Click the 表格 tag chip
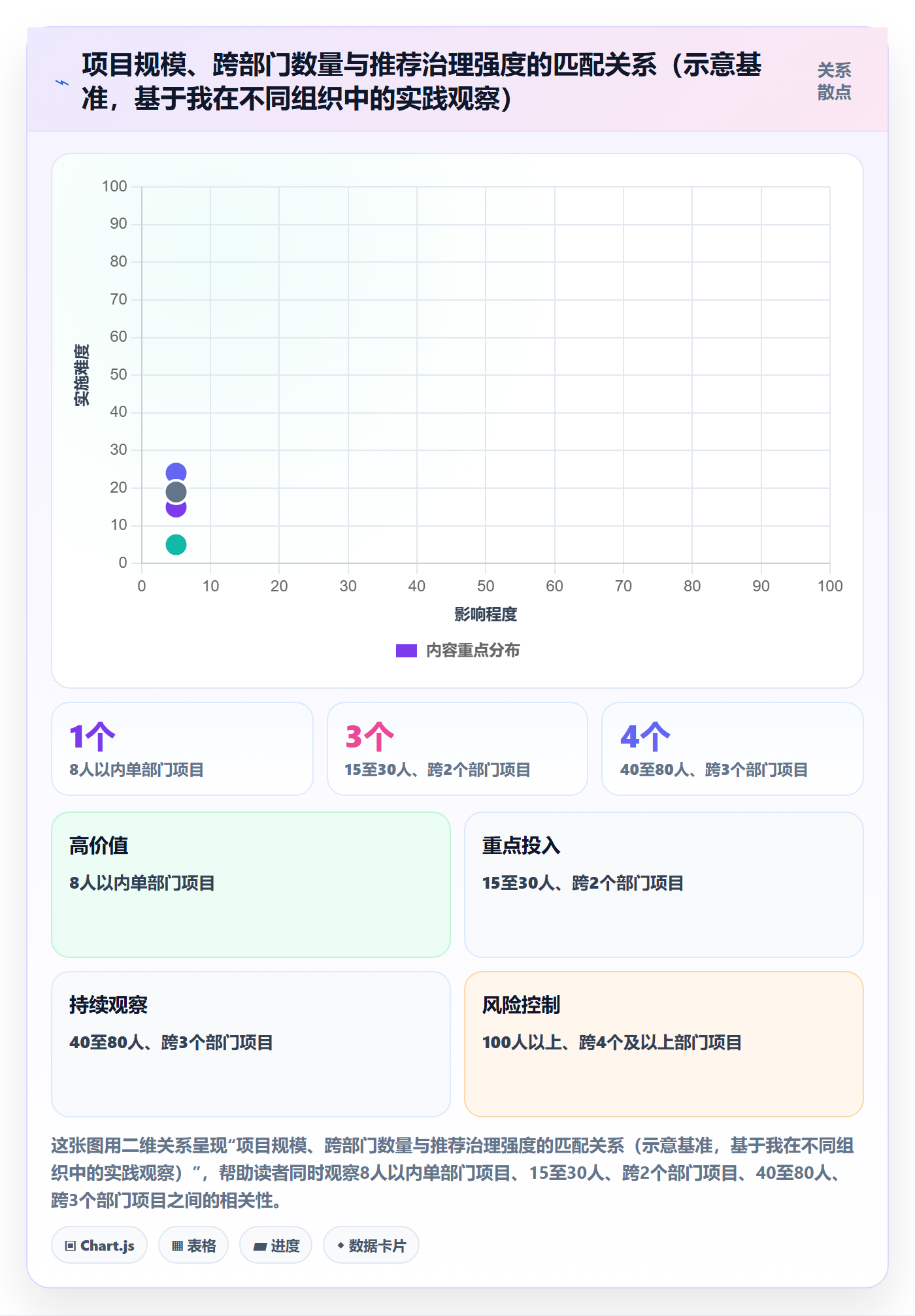The height and width of the screenshot is (1316, 915). pyautogui.click(x=193, y=1245)
